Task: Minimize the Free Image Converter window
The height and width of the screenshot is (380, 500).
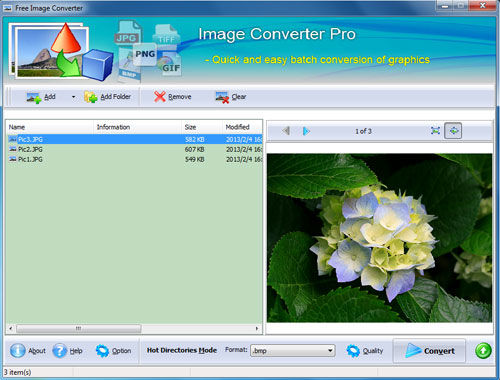Action: [445, 6]
